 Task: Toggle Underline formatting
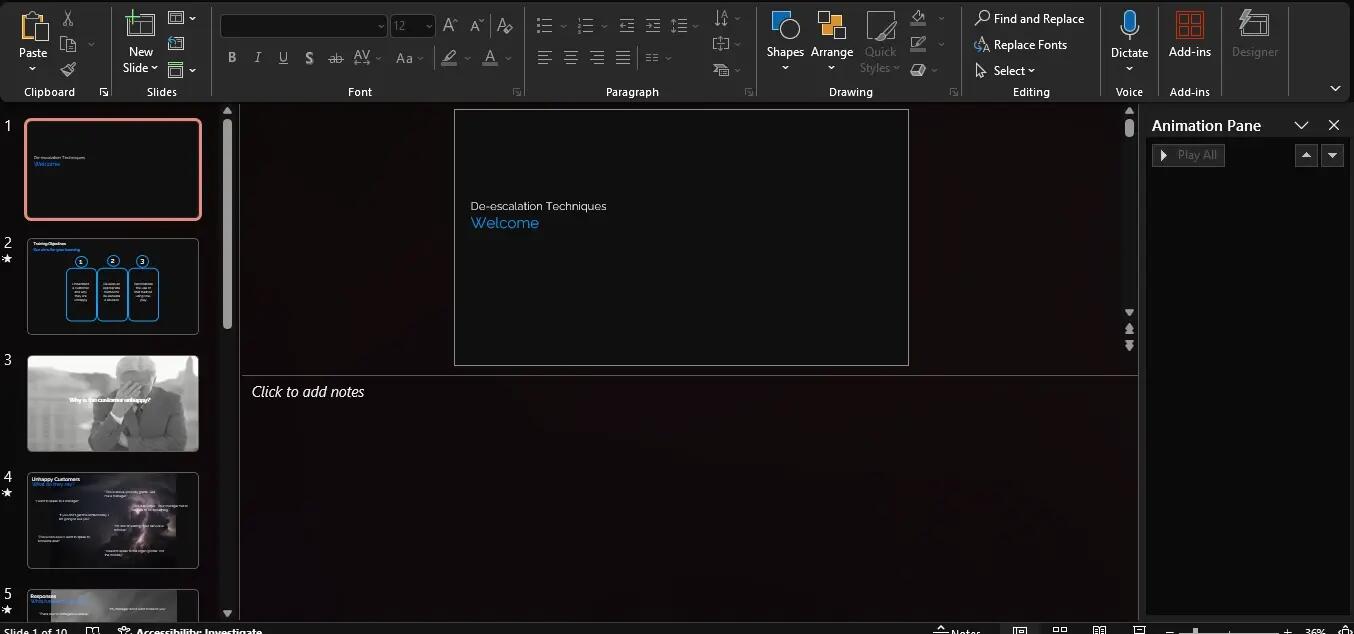point(284,58)
